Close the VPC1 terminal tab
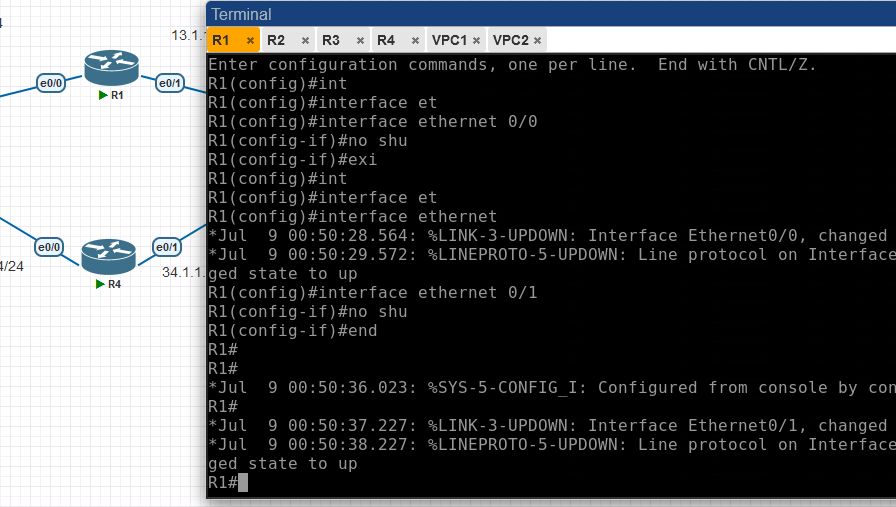Viewport: 896px width, 507px height. (477, 41)
